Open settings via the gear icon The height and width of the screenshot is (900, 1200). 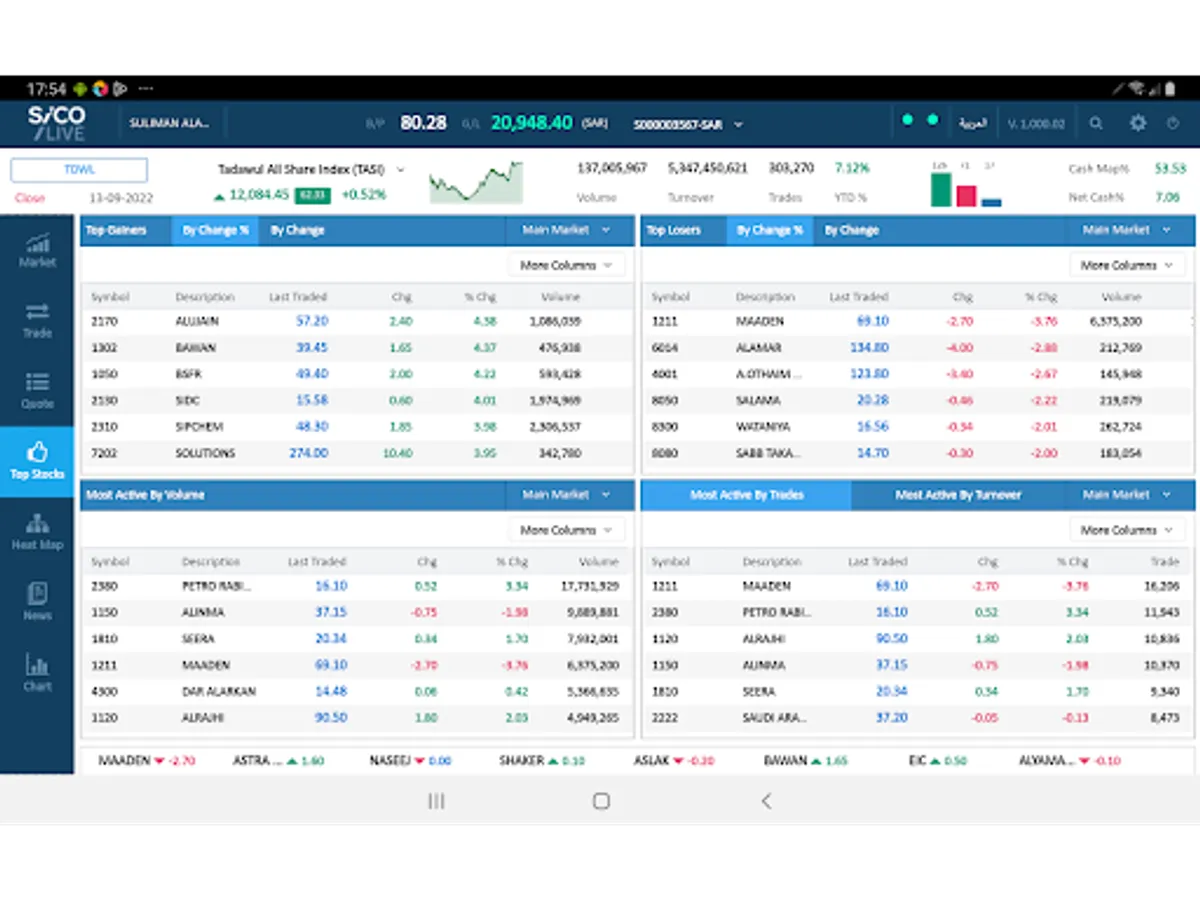1138,124
